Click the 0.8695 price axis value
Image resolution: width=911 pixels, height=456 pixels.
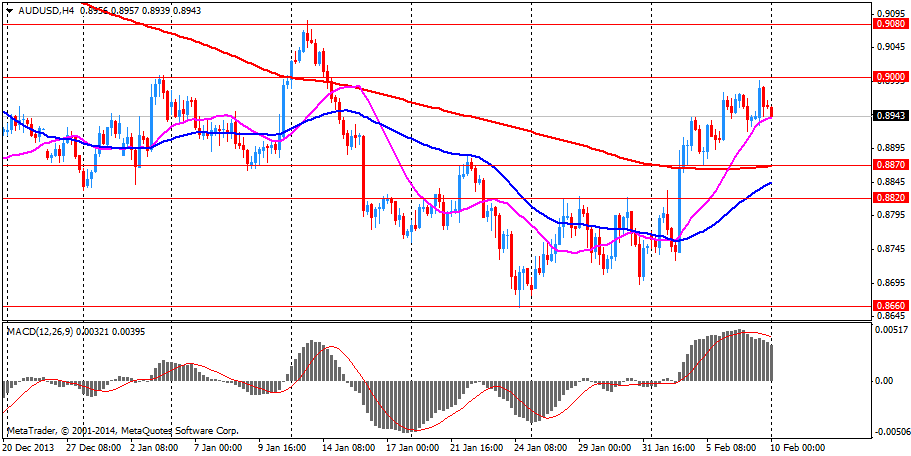click(889, 283)
